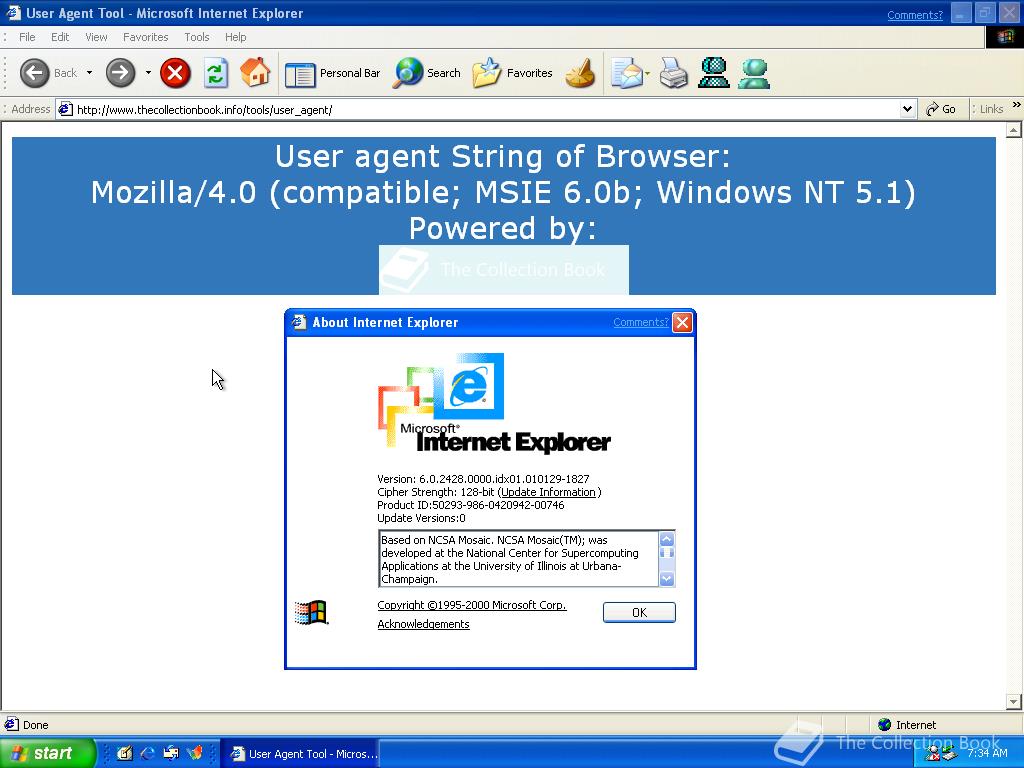
Task: Open the Help menu
Action: coord(235,37)
